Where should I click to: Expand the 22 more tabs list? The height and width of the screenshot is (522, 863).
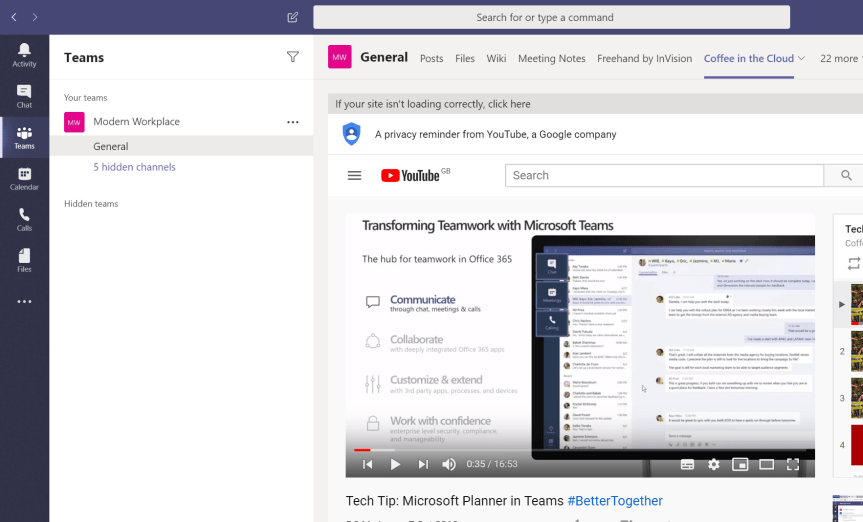838,58
